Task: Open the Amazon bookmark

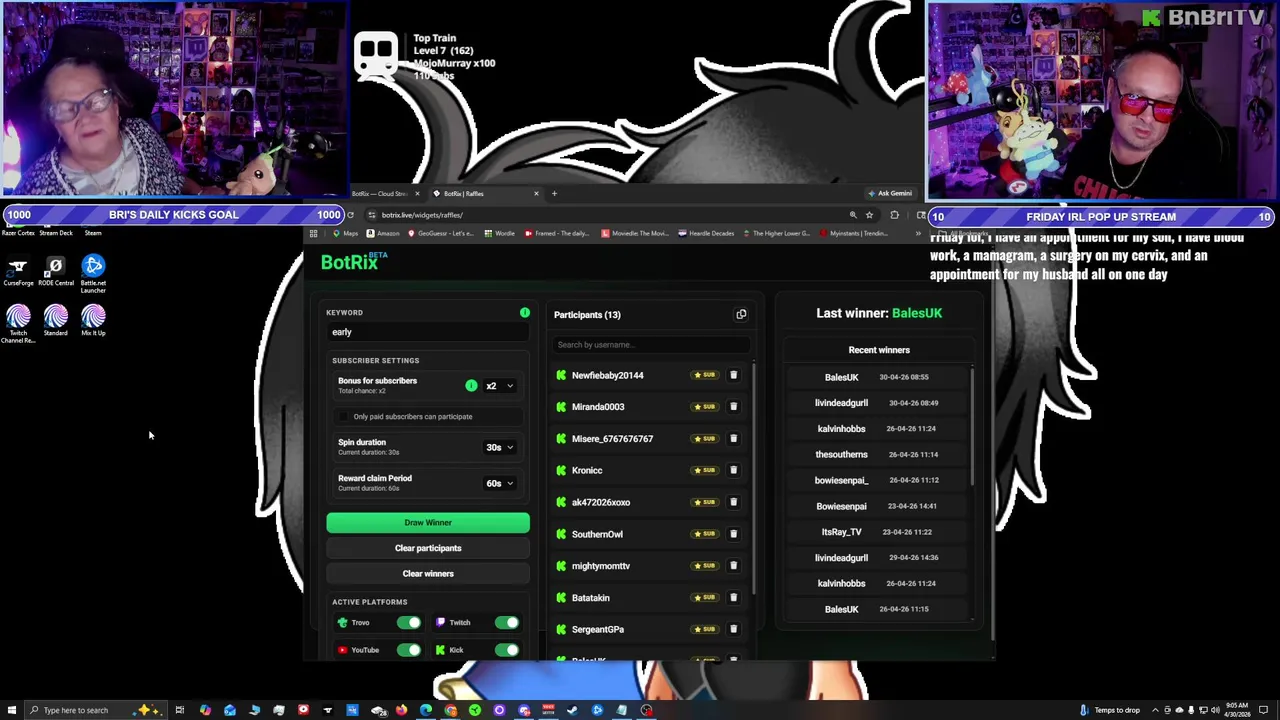Action: click(x=383, y=234)
